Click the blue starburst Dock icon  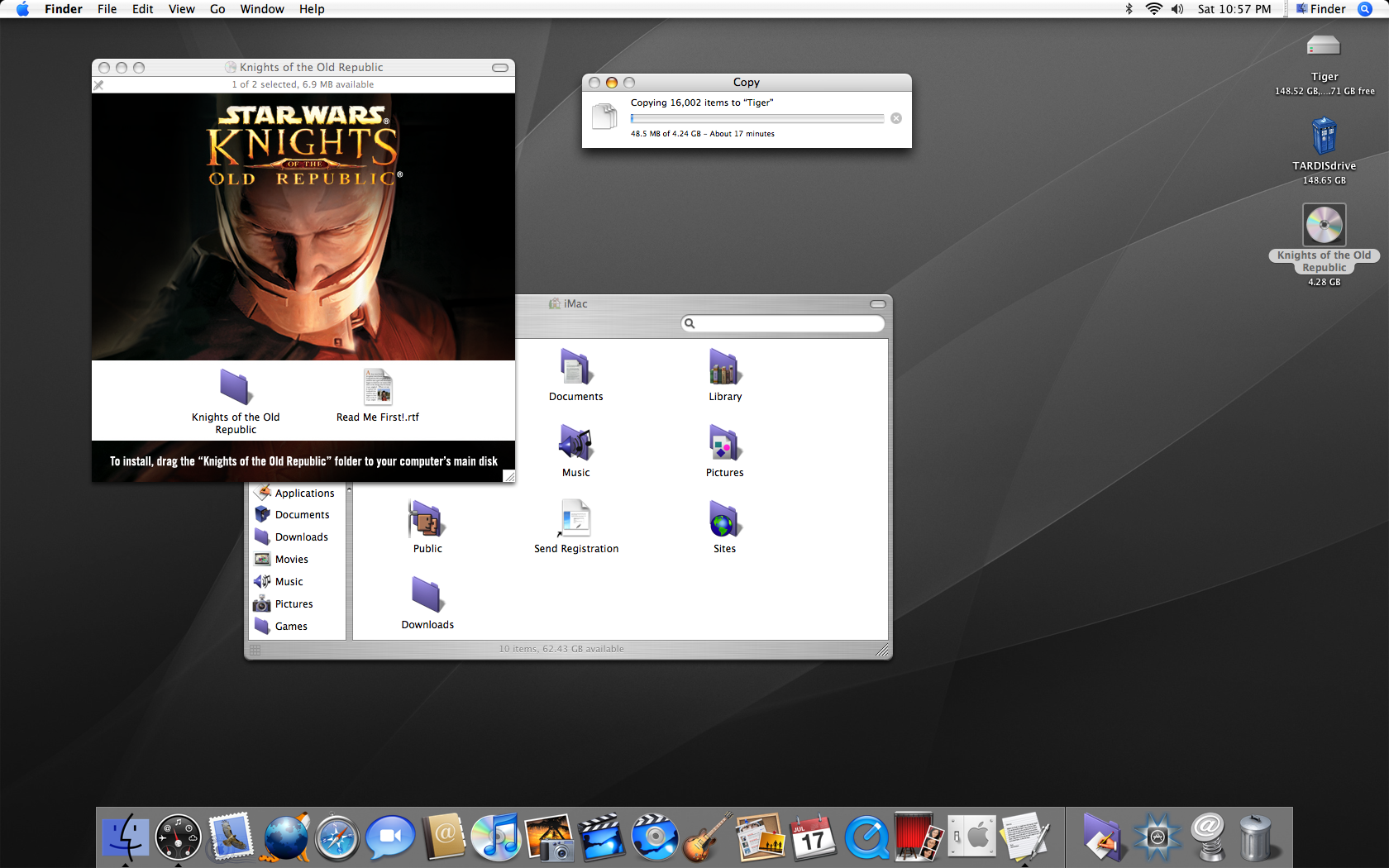click(x=1157, y=837)
